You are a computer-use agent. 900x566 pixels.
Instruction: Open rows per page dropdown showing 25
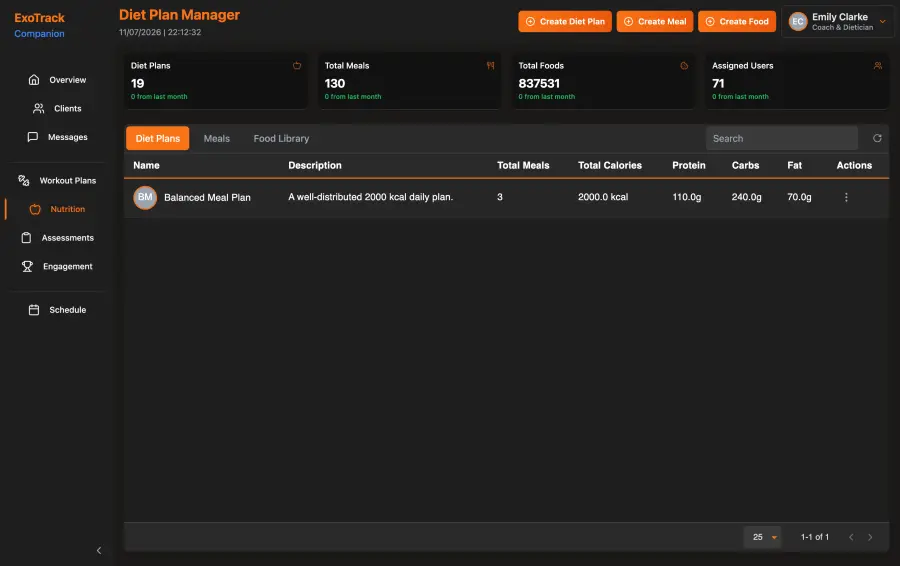[762, 537]
